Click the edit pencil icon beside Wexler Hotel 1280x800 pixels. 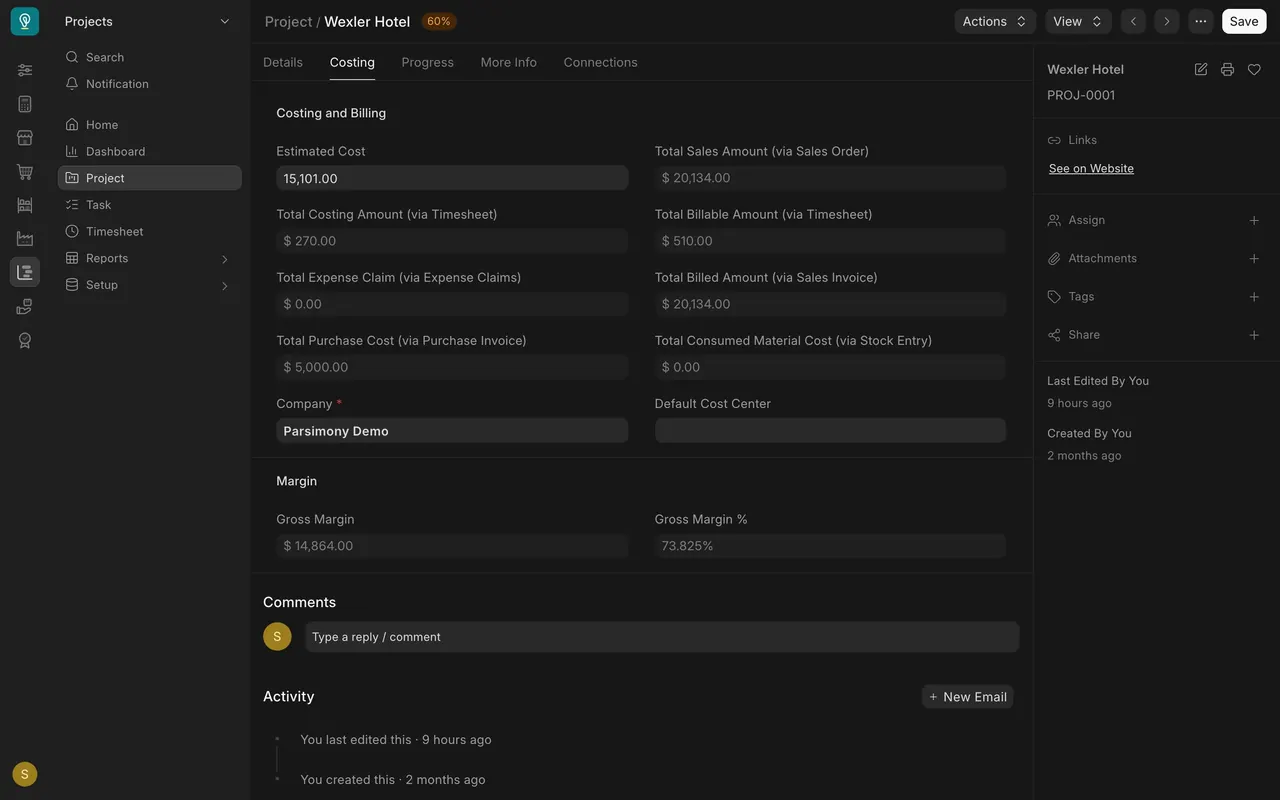1201,69
